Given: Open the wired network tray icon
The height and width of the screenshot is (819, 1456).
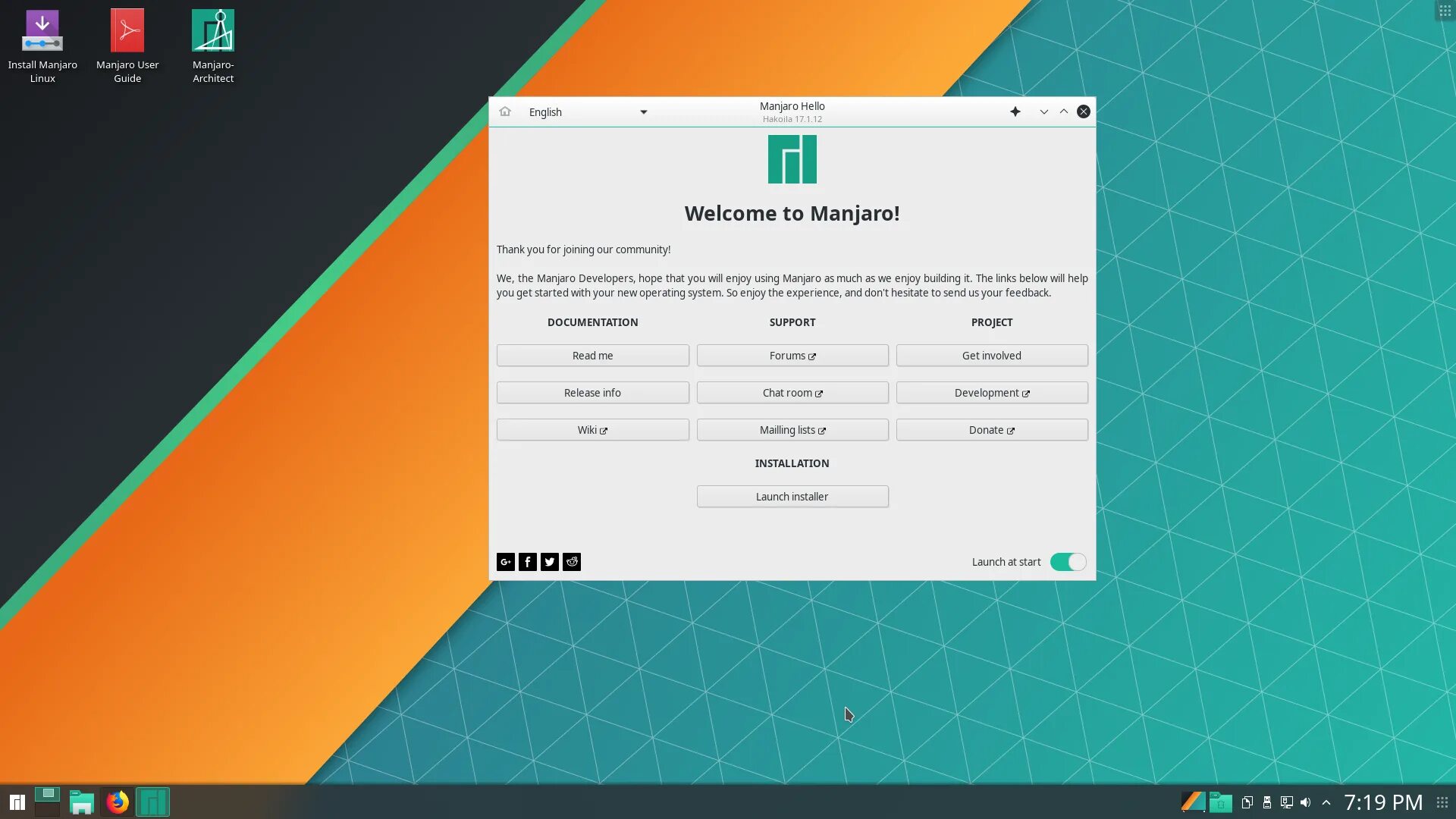Looking at the screenshot, I should coord(1287,802).
